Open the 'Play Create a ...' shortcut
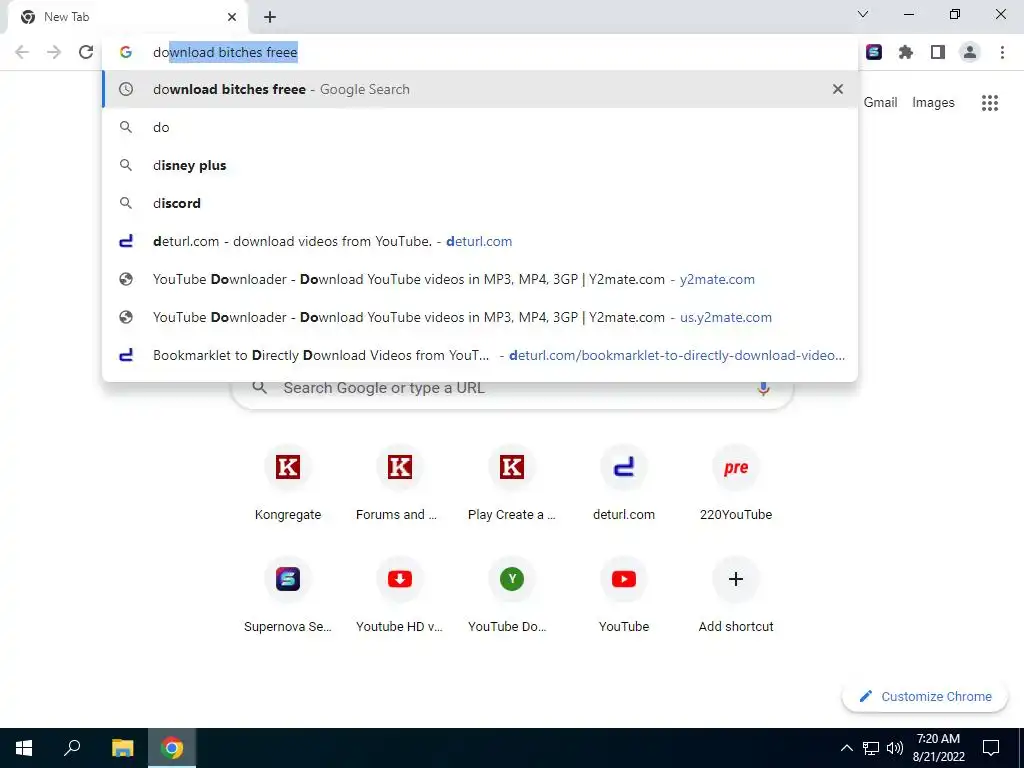1024x768 pixels. 512,485
